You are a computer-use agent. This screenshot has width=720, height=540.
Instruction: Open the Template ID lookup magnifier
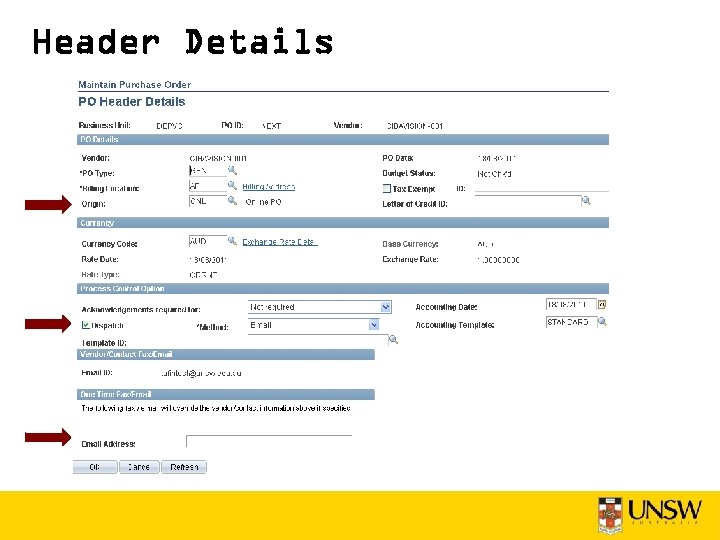tap(393, 339)
